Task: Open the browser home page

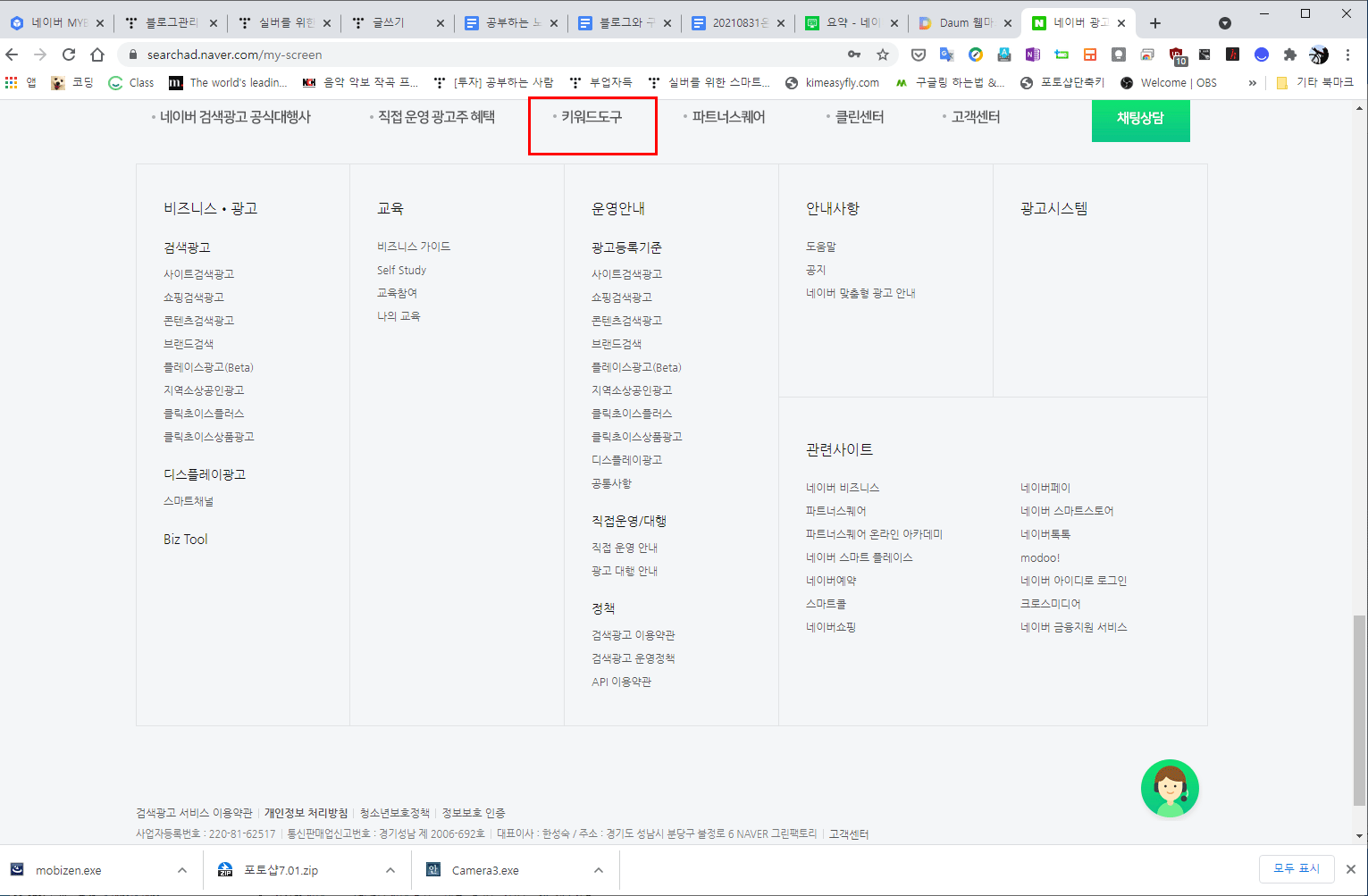Action: point(97,54)
